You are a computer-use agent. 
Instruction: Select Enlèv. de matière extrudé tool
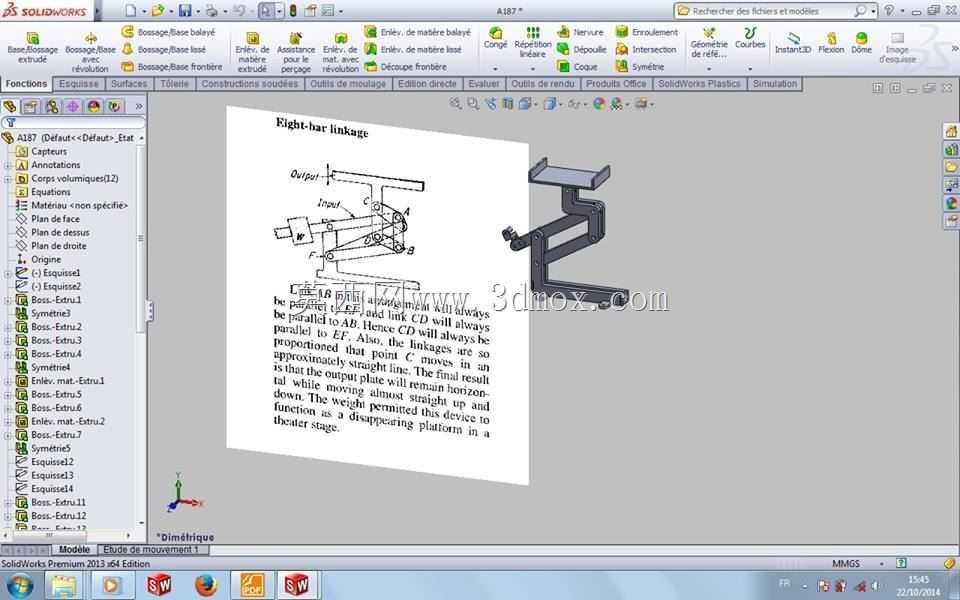tap(252, 53)
